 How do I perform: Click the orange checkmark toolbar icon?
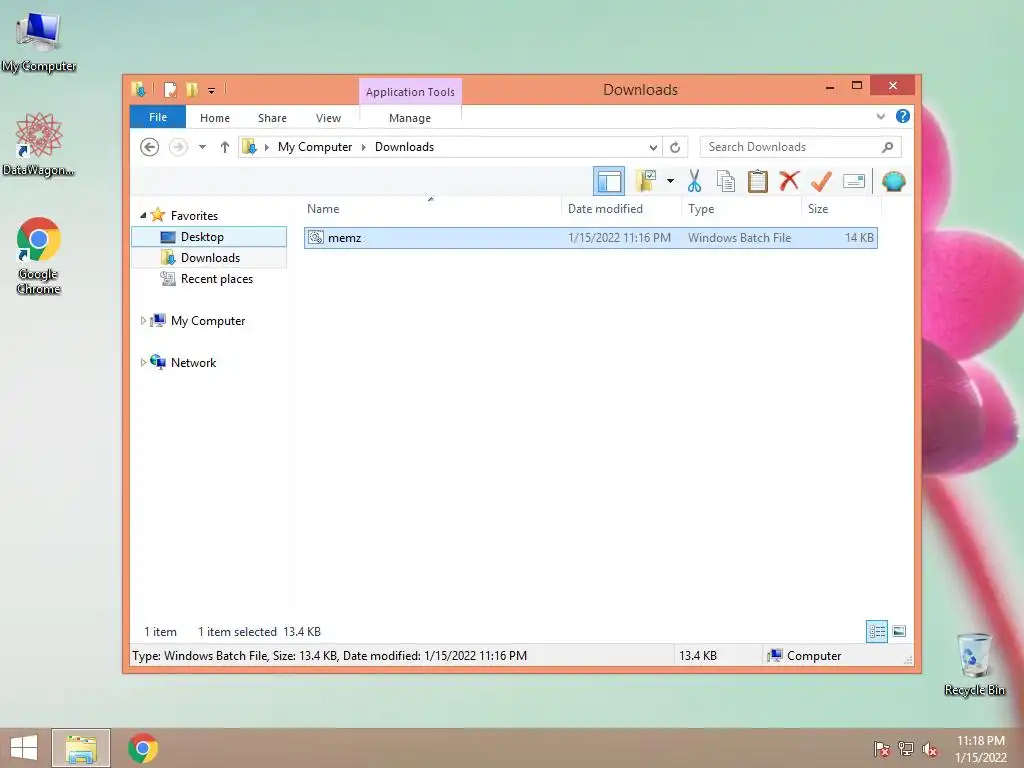821,181
